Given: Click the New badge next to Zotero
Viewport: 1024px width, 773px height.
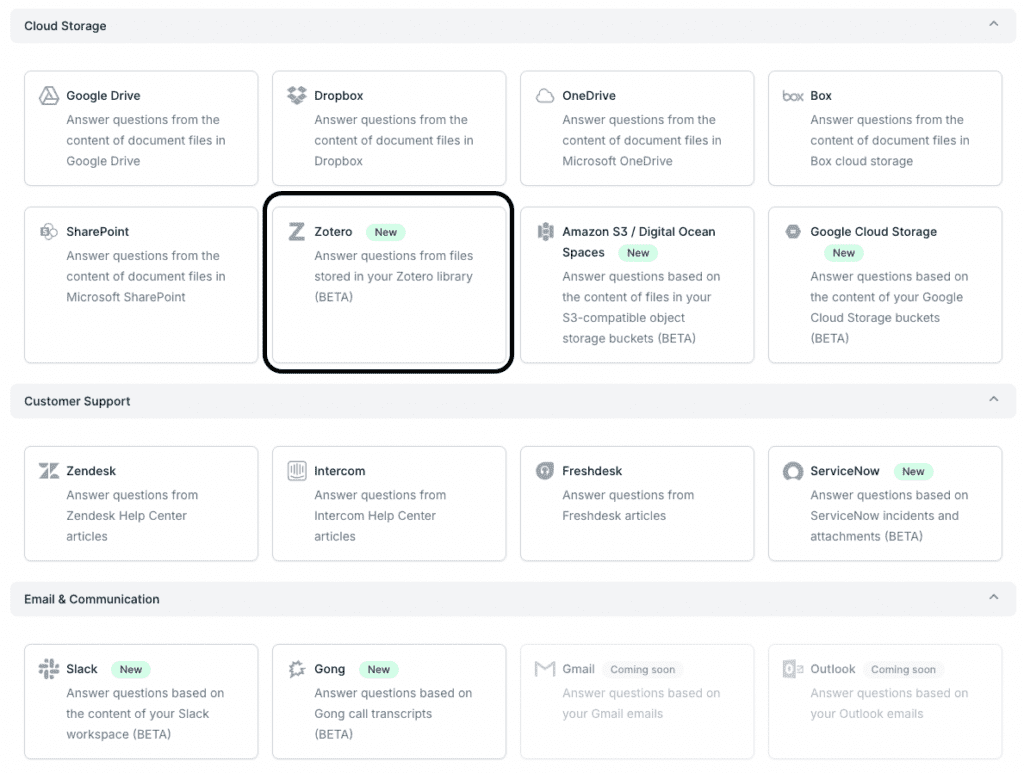Looking at the screenshot, I should click(x=385, y=232).
